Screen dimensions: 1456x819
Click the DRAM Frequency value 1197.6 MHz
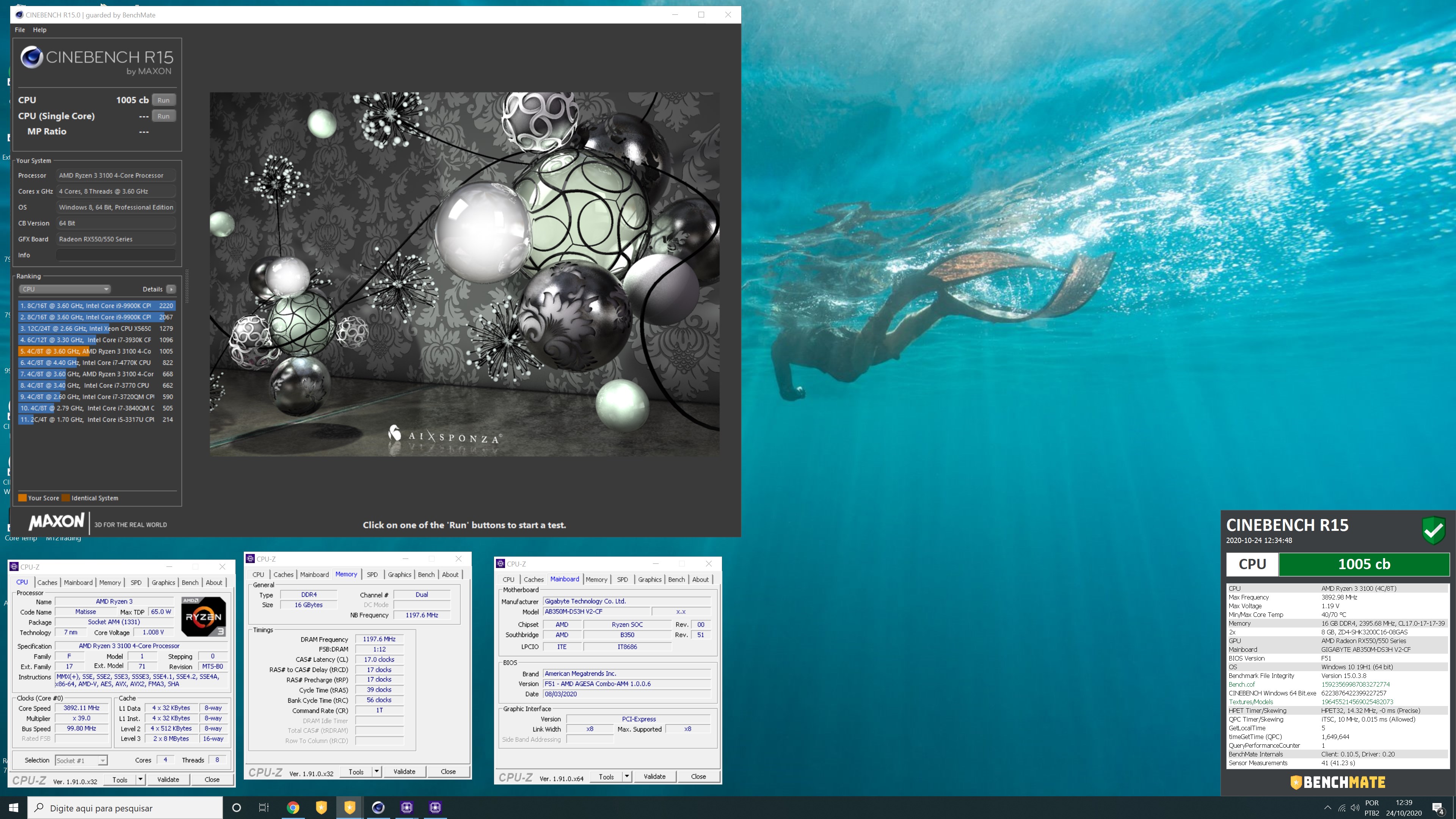(x=379, y=639)
